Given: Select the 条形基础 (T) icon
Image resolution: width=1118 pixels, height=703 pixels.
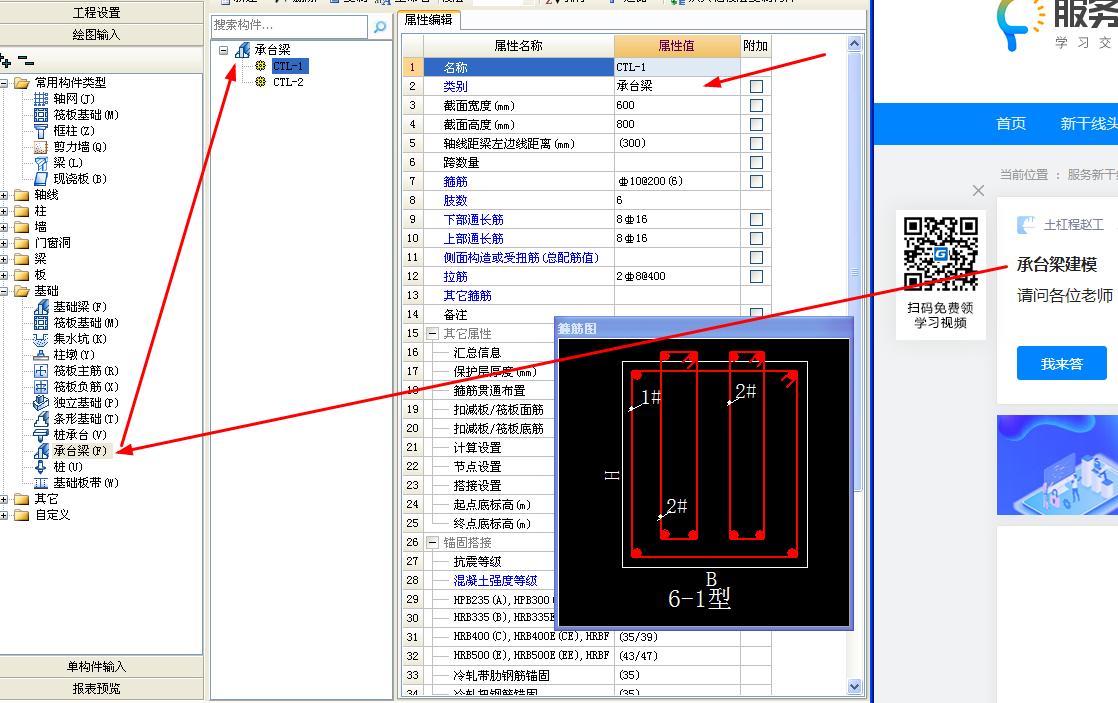Looking at the screenshot, I should click(41, 419).
